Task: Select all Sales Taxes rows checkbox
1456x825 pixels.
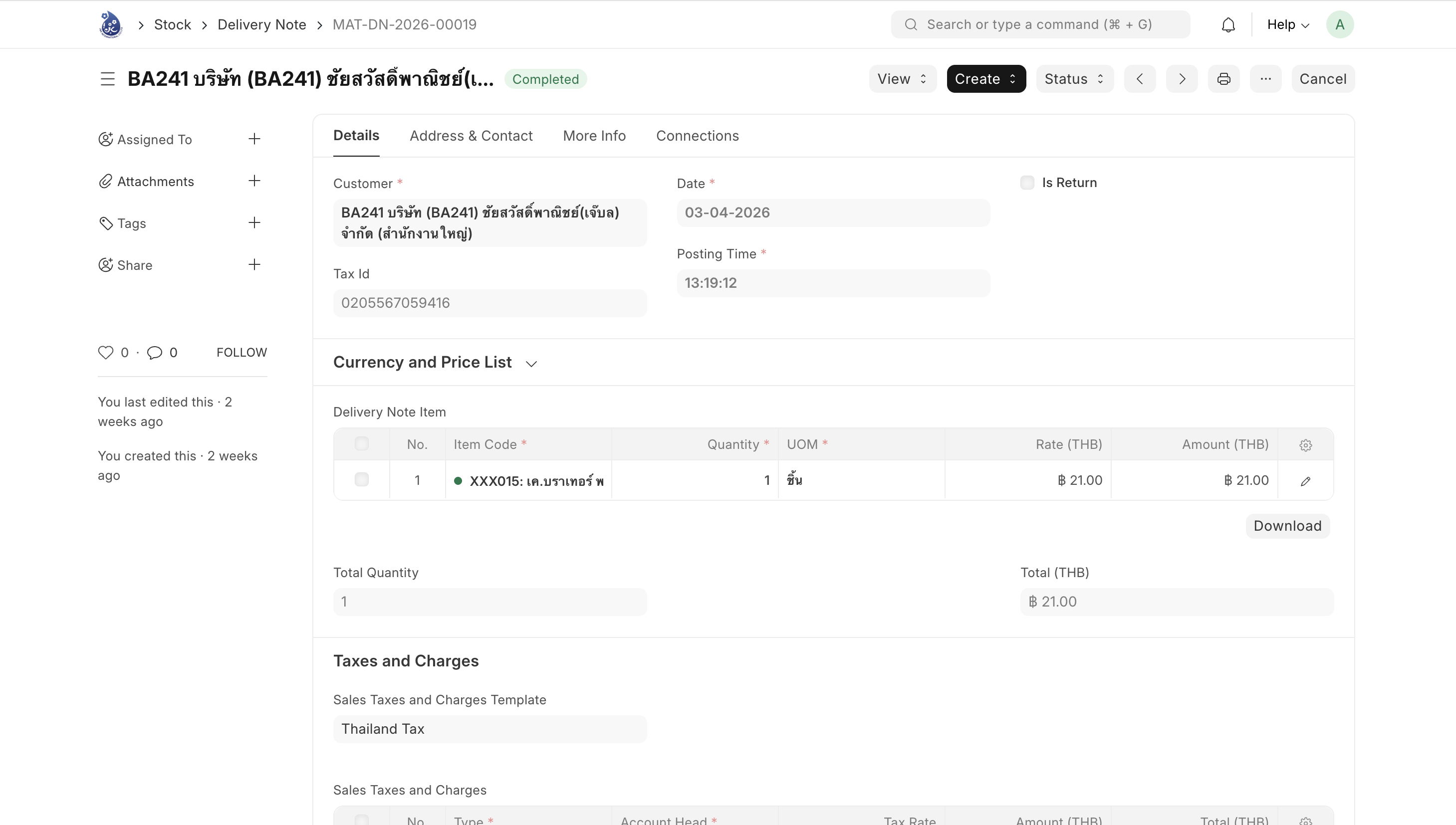Action: 361,820
